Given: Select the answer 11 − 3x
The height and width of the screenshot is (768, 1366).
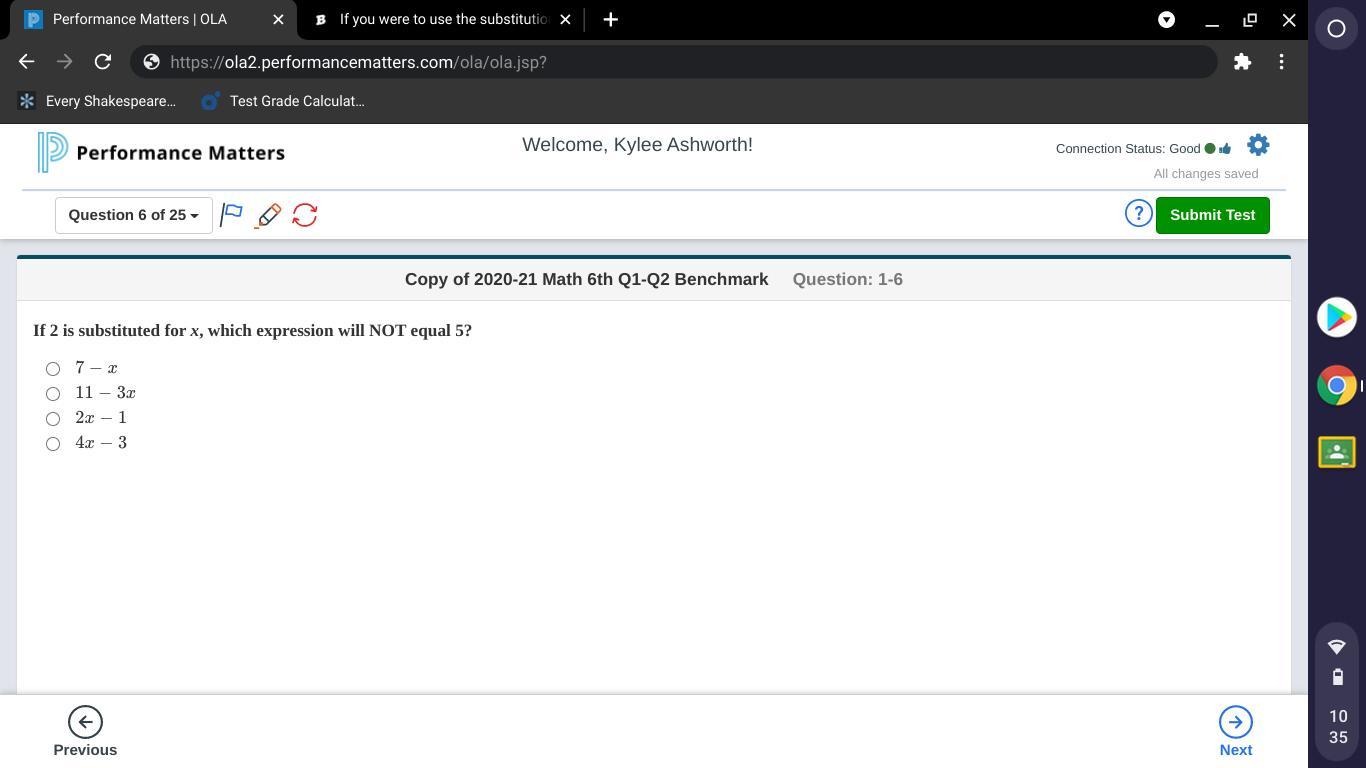Looking at the screenshot, I should [x=53, y=394].
